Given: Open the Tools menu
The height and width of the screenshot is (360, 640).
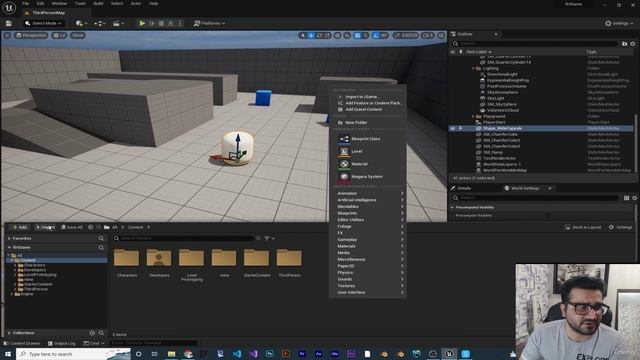Looking at the screenshot, I should (80, 4).
